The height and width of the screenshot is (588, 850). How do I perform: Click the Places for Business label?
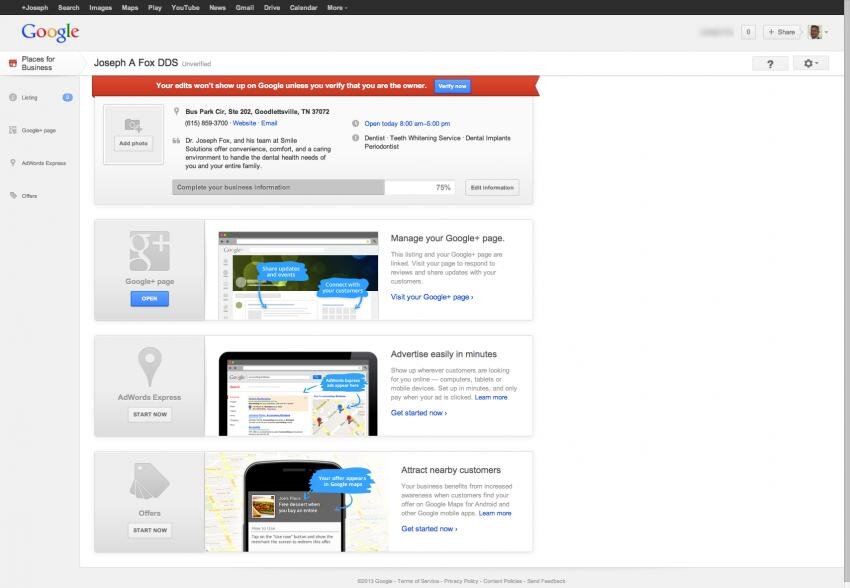click(x=38, y=63)
